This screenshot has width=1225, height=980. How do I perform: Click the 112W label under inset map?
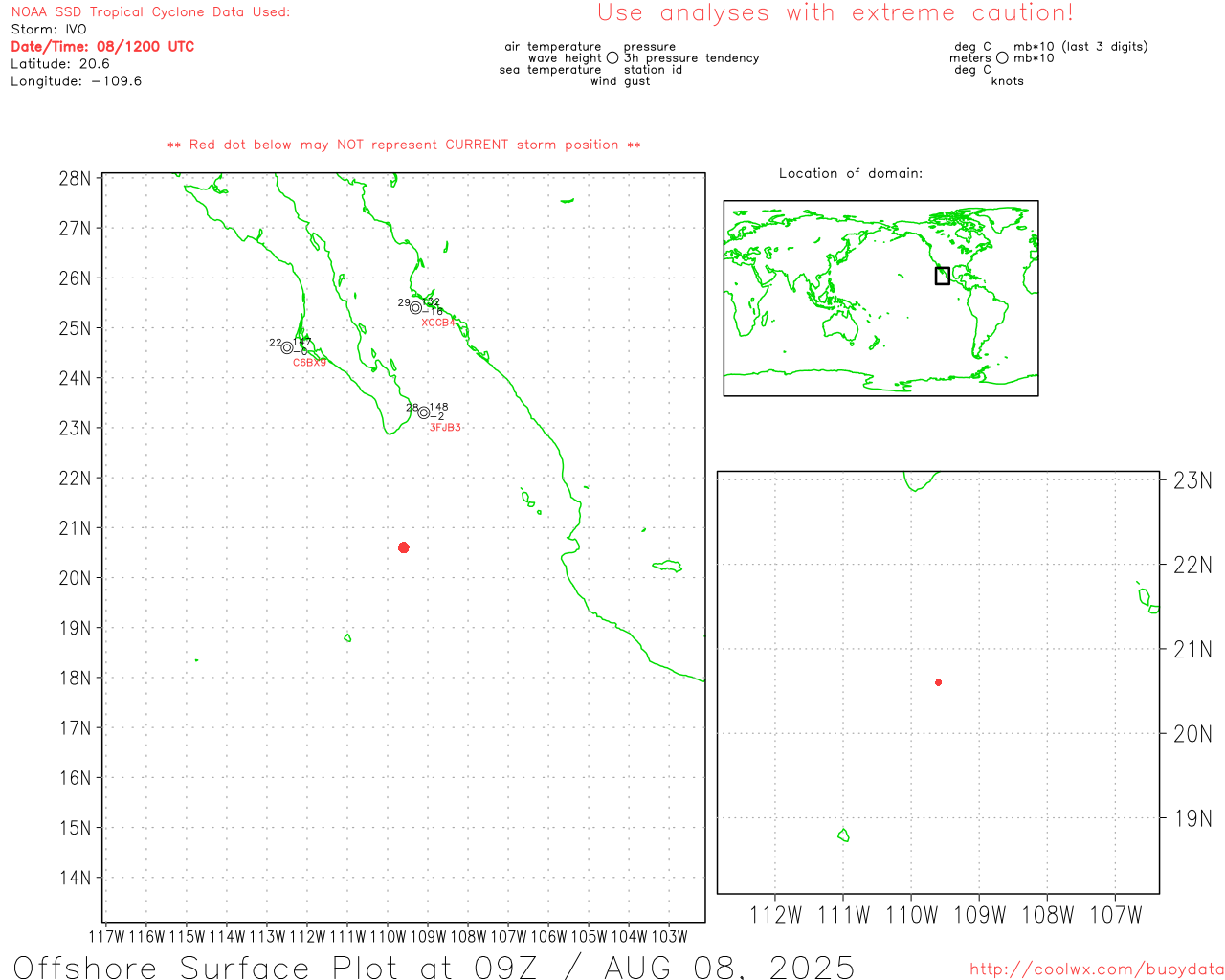click(x=775, y=915)
